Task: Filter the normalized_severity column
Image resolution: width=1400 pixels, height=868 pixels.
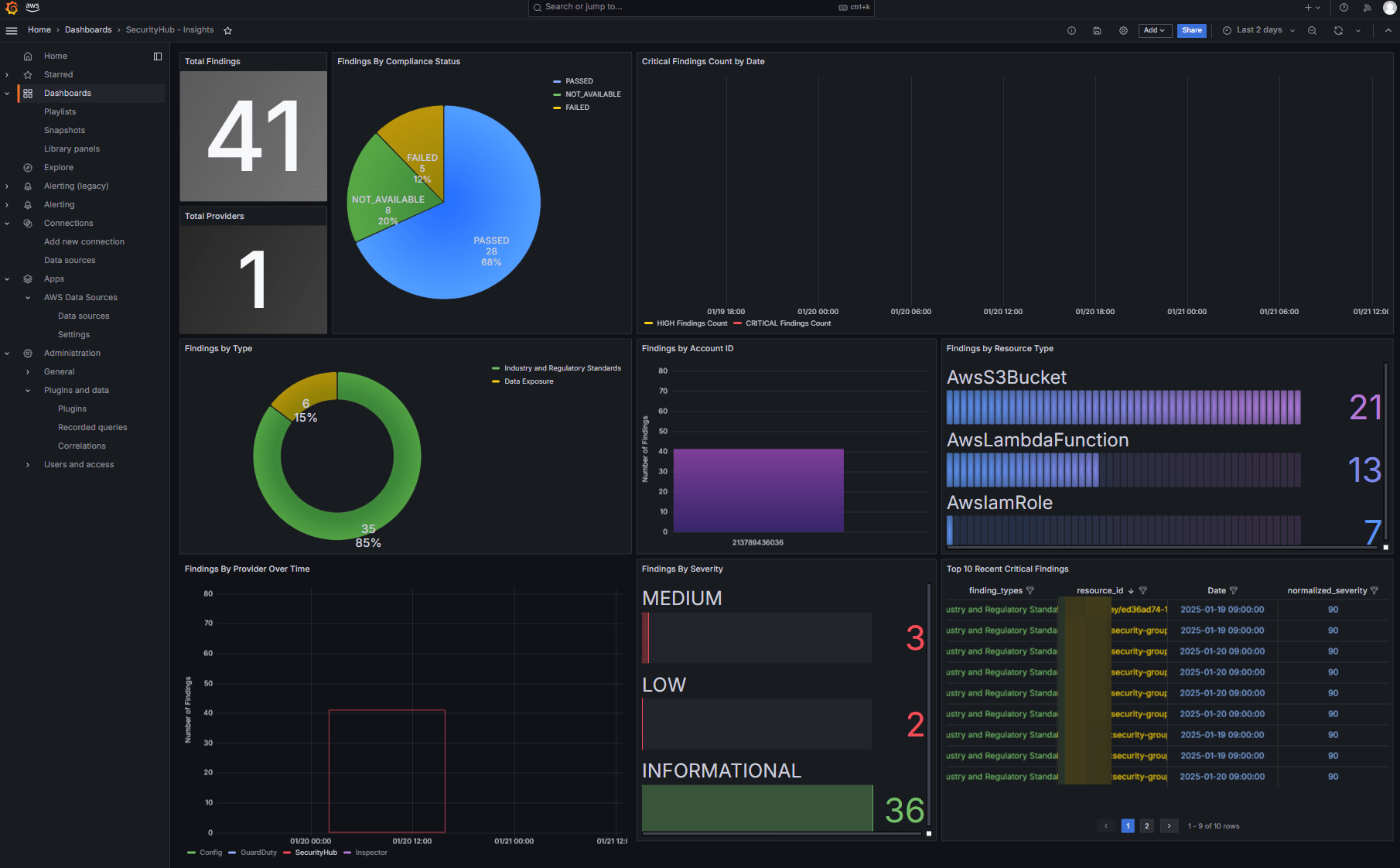Action: pyautogui.click(x=1374, y=591)
